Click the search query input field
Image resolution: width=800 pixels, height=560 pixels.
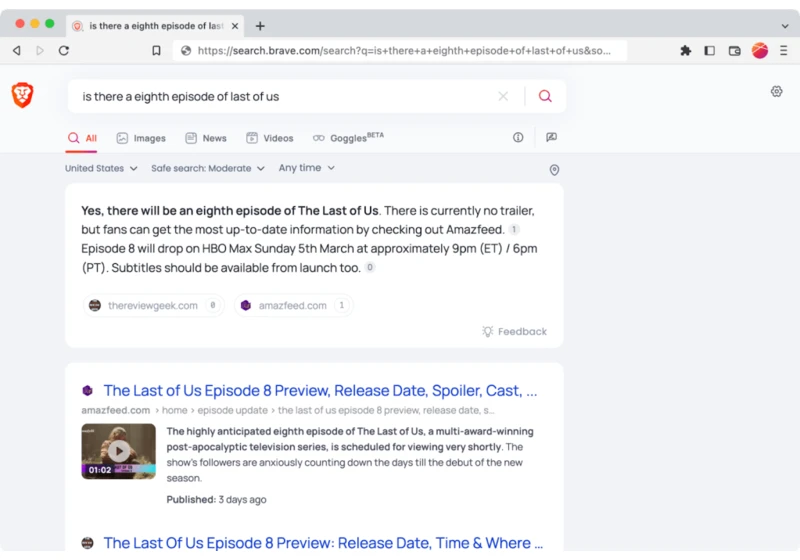point(286,96)
